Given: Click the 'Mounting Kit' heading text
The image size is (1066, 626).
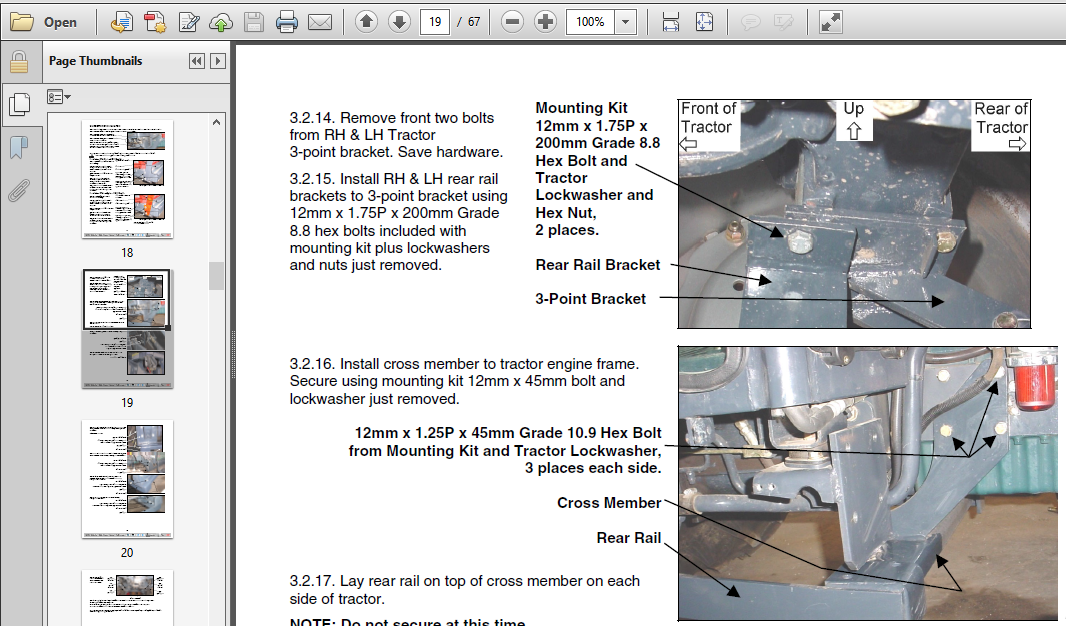Looking at the screenshot, I should coord(581,108).
